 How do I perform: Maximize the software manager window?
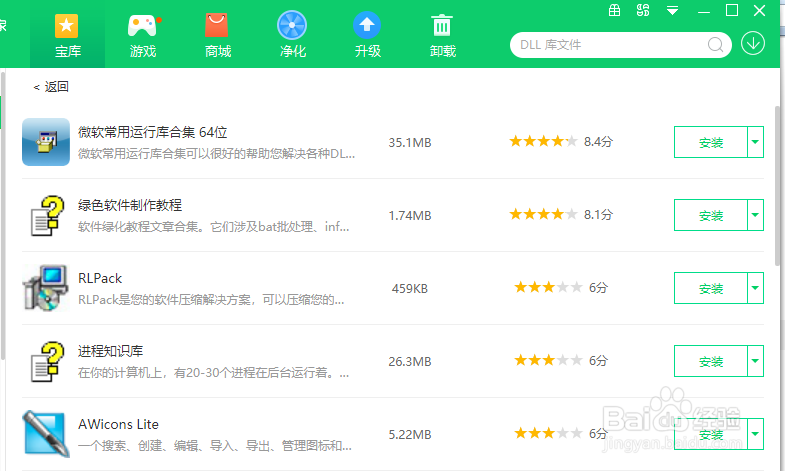tap(732, 10)
